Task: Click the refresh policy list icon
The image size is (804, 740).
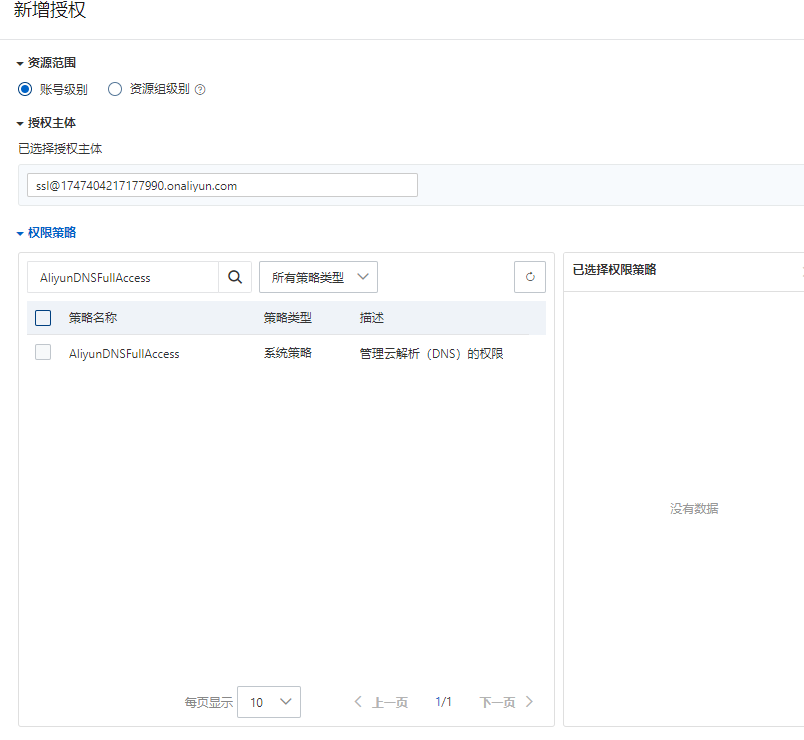Action: coord(530,277)
